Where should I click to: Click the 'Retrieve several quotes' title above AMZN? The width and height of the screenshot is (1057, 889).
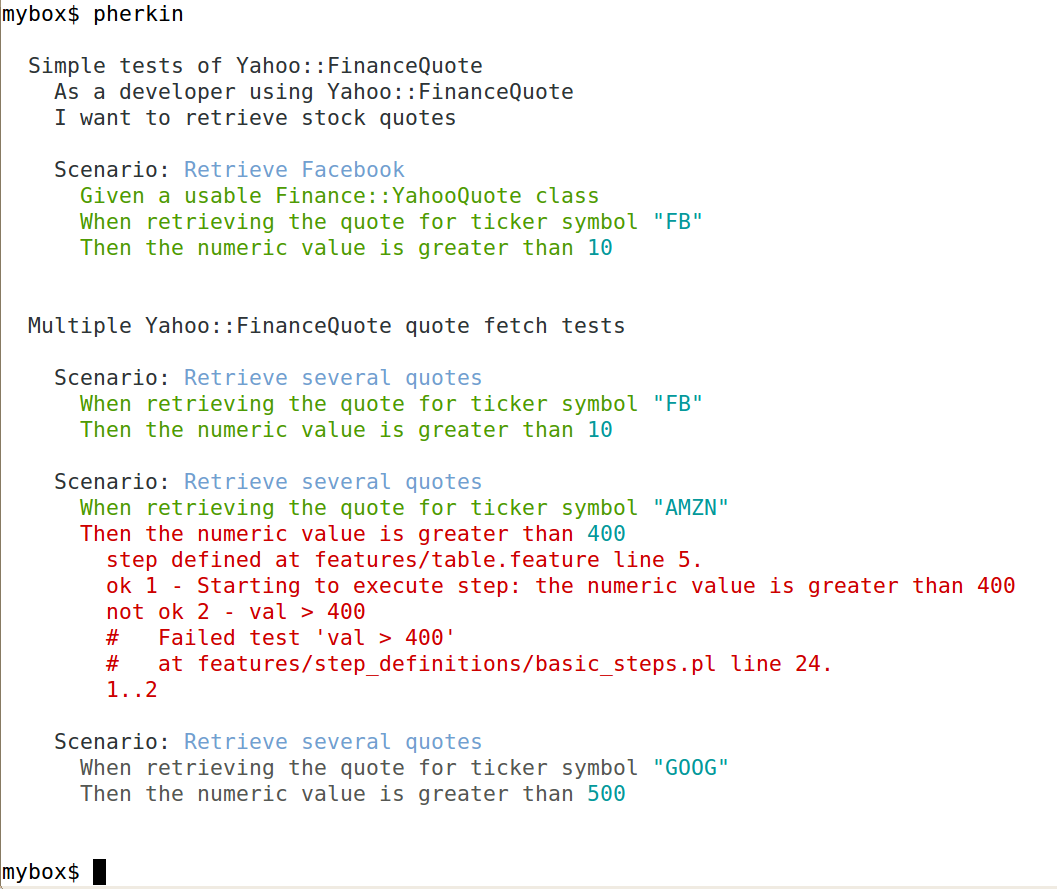[x=333, y=482]
